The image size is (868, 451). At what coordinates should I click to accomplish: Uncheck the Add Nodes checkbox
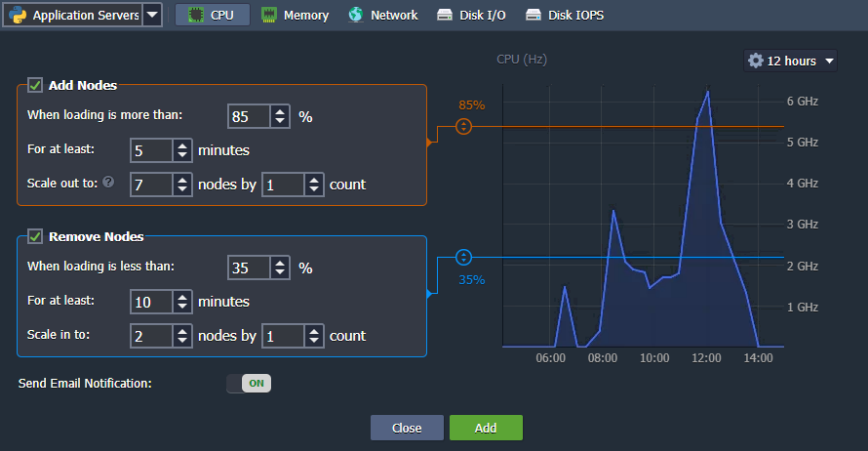point(35,86)
